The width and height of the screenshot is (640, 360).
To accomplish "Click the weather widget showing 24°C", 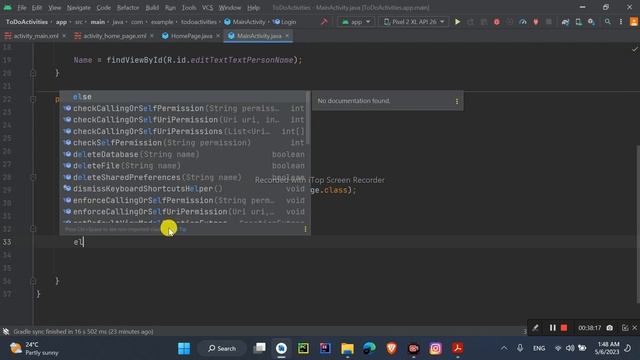I will [x=34, y=348].
